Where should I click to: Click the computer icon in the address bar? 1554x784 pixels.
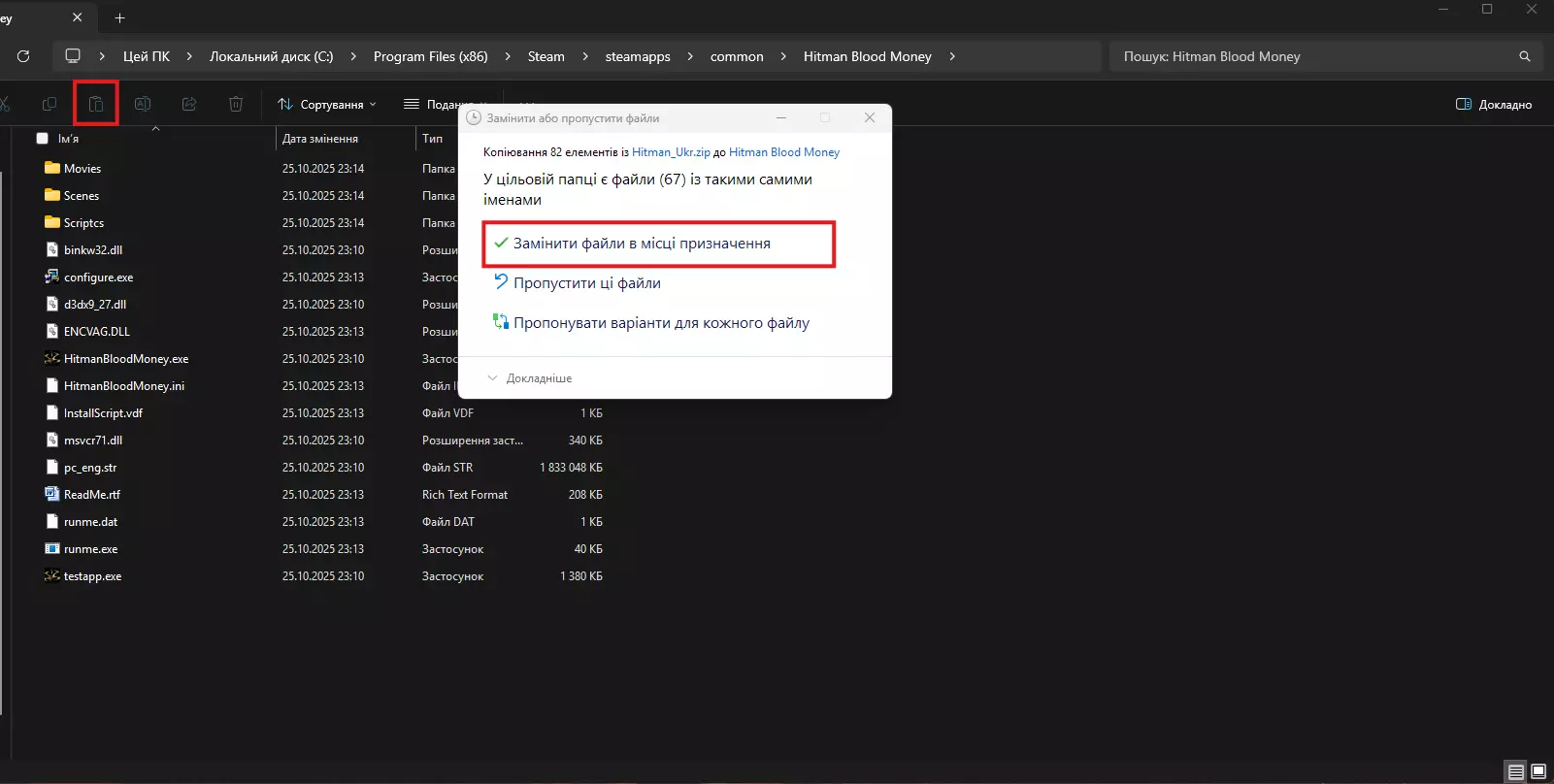pyautogui.click(x=73, y=56)
